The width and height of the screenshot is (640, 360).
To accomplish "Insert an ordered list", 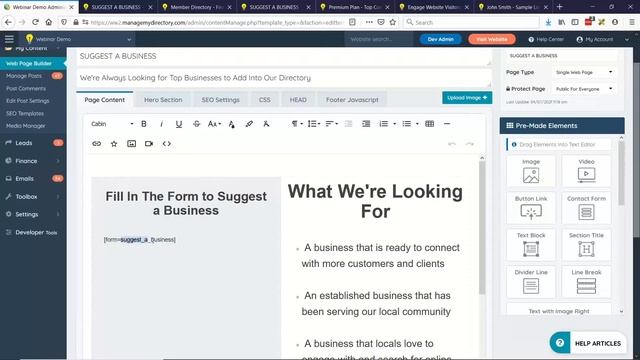I will tap(384, 124).
